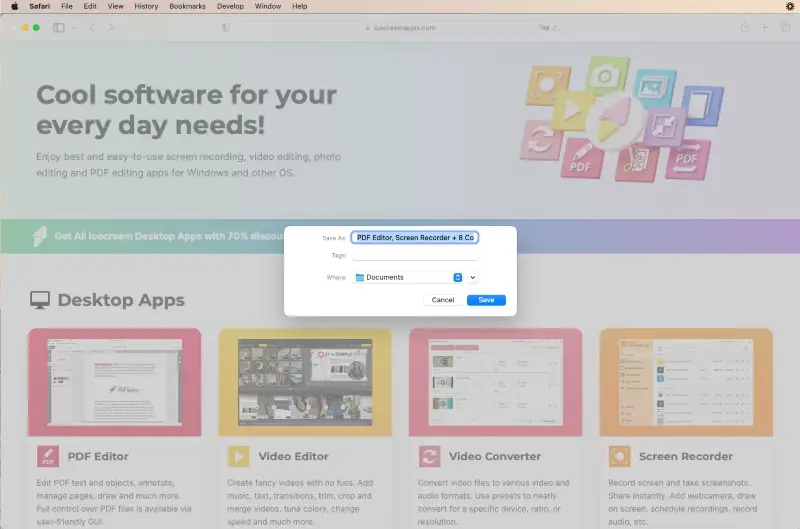Open the File menu
The height and width of the screenshot is (529, 800).
(x=66, y=6)
